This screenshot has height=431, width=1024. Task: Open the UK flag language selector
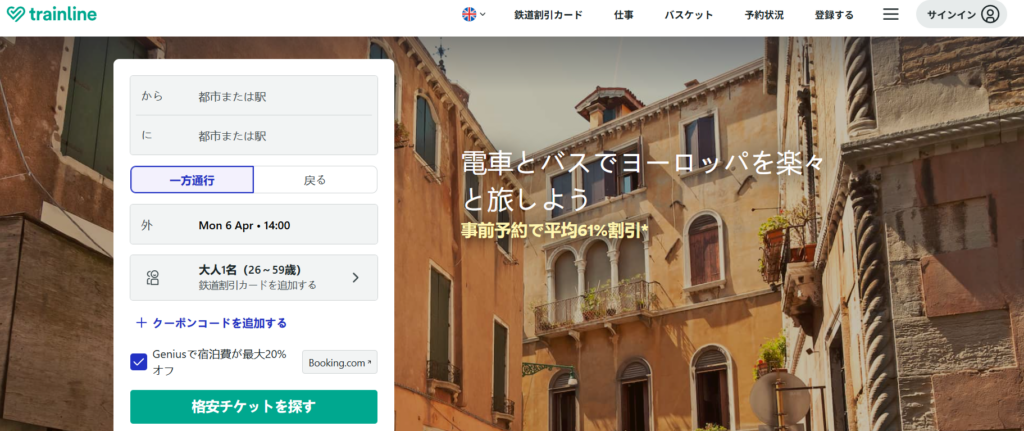(x=473, y=14)
